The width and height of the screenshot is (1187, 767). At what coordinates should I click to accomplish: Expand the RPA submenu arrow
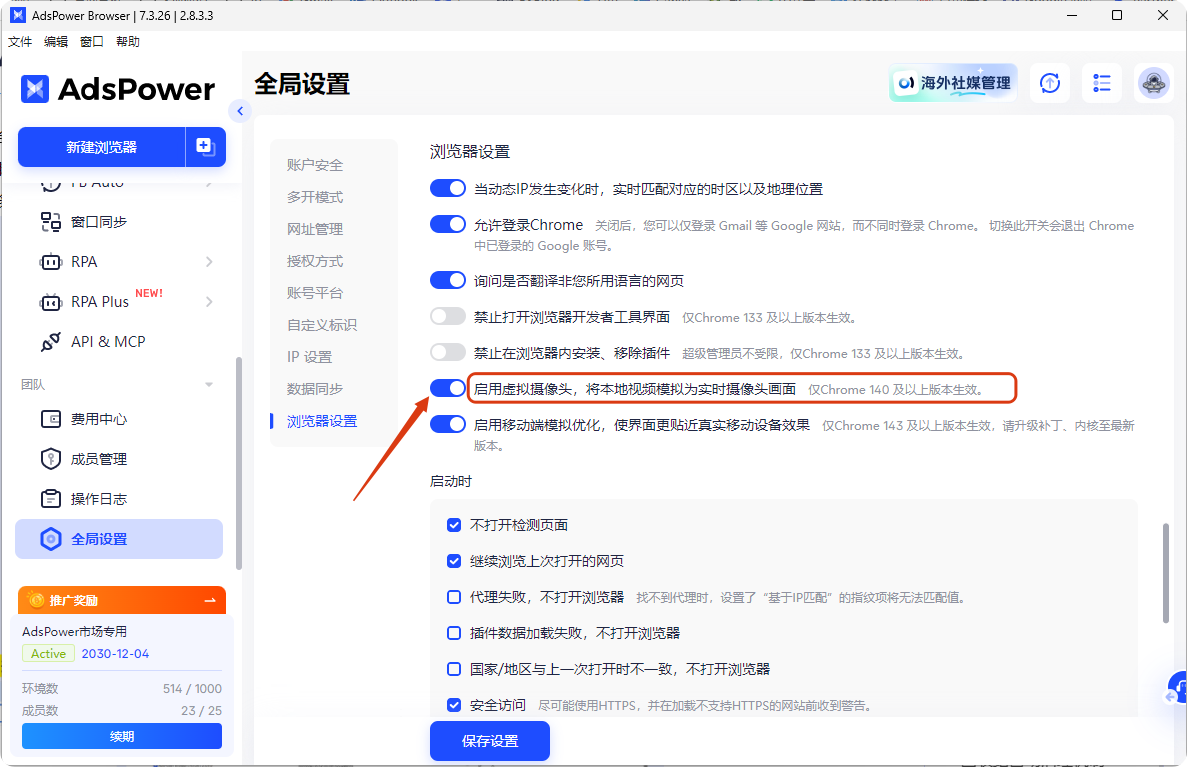pos(209,261)
